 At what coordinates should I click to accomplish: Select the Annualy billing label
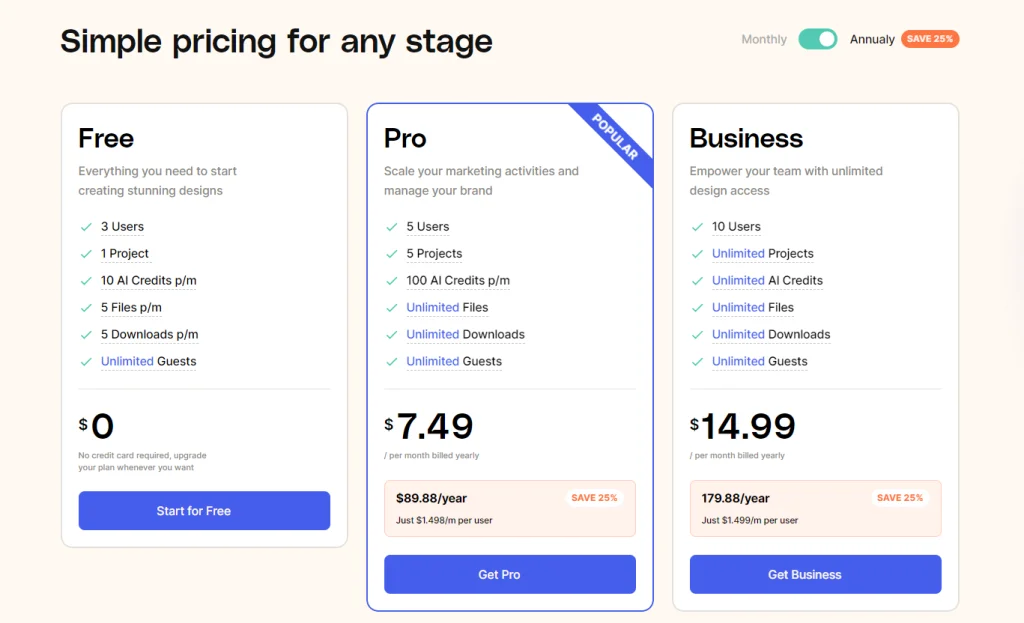pos(872,40)
